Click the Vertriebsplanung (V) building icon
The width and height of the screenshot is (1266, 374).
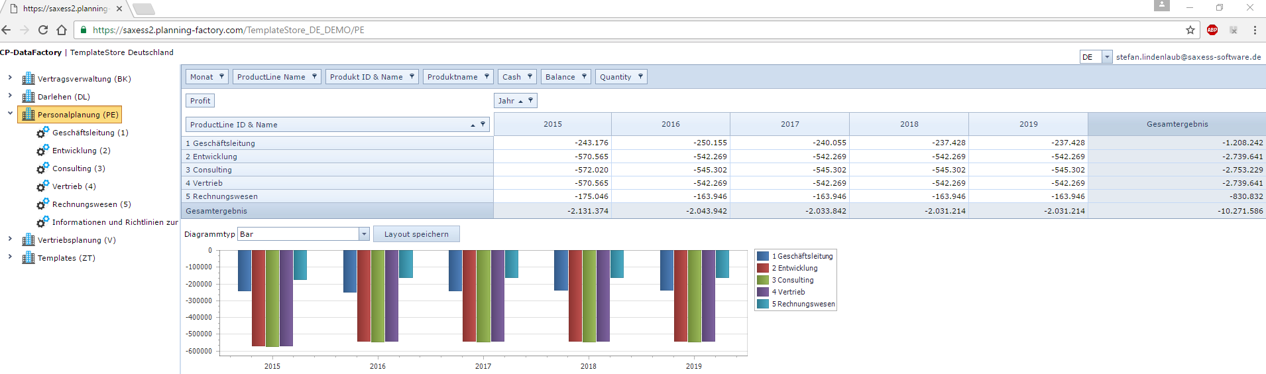tap(28, 240)
